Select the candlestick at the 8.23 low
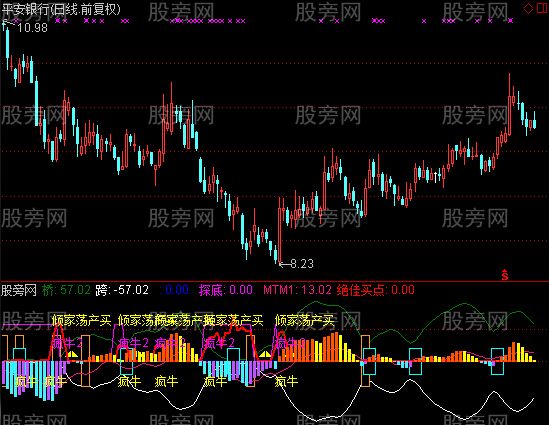 click(x=279, y=230)
